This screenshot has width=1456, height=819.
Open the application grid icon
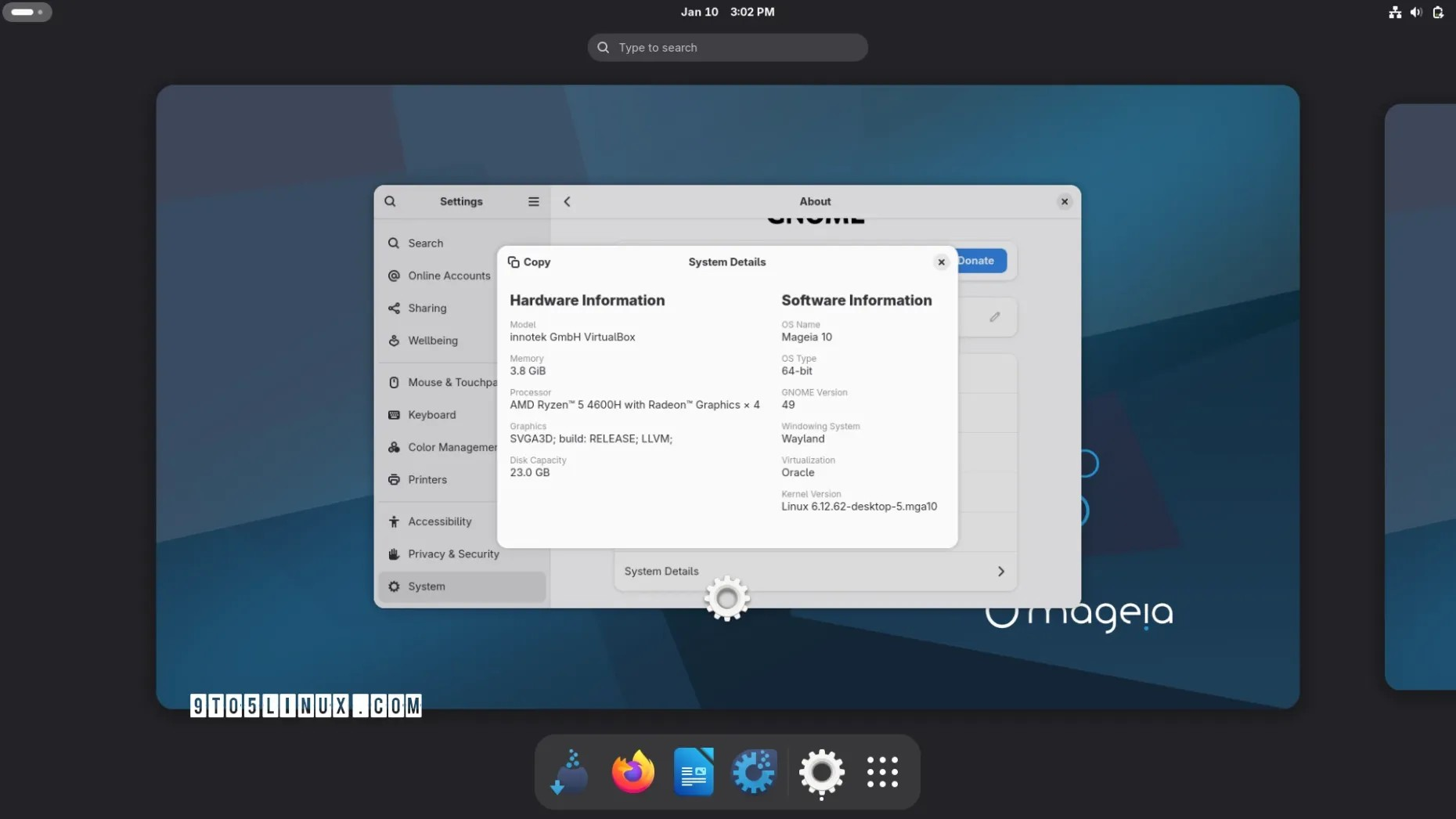882,771
